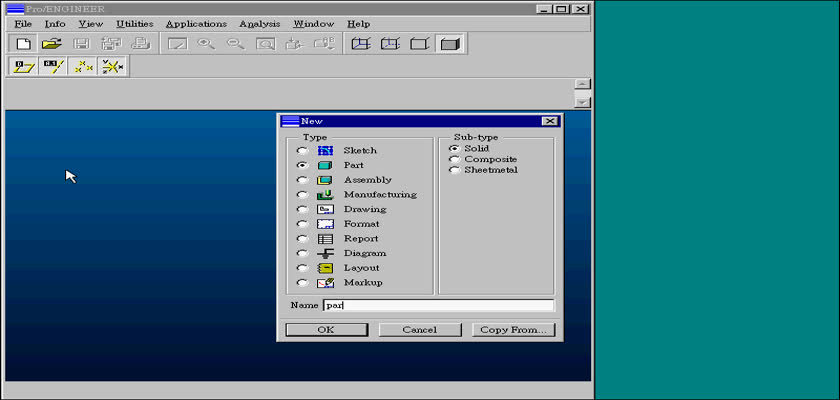Click the Sketch type icon
This screenshot has width=840, height=400.
pos(325,150)
